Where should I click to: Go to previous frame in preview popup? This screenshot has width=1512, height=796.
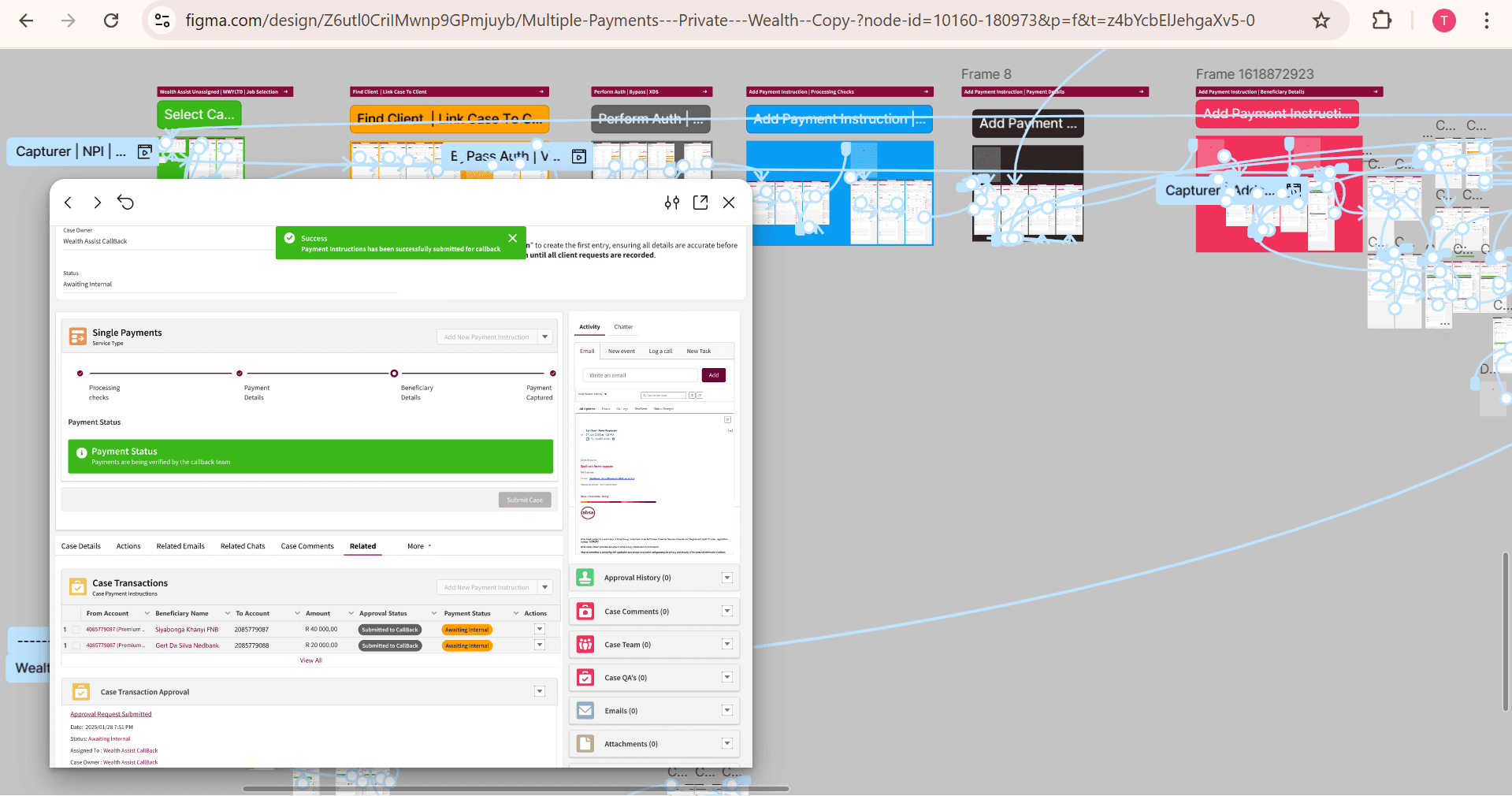69,203
